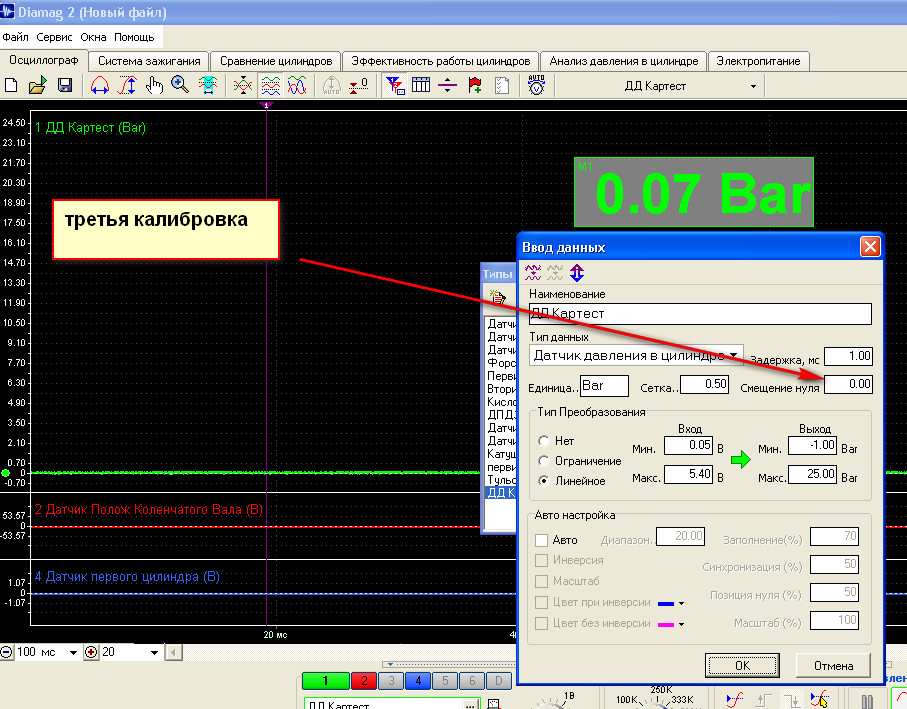Save file with floppy disk icon
The width and height of the screenshot is (907, 709).
65,86
